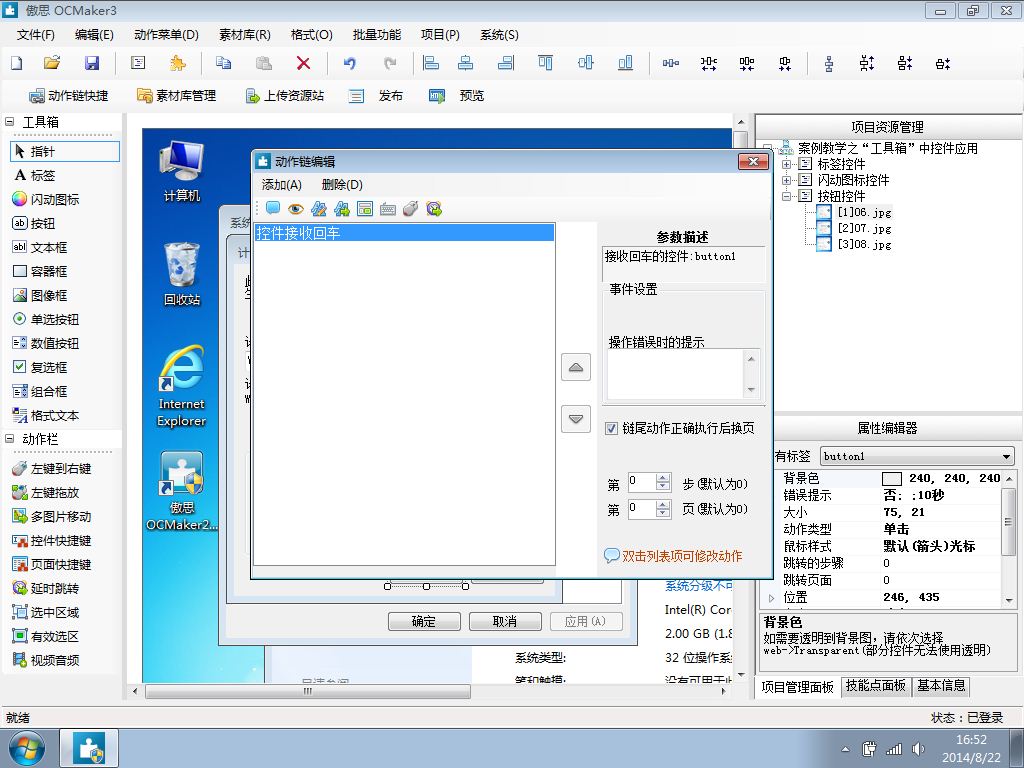Expand the 位置 property row
The image size is (1024, 768).
click(771, 598)
